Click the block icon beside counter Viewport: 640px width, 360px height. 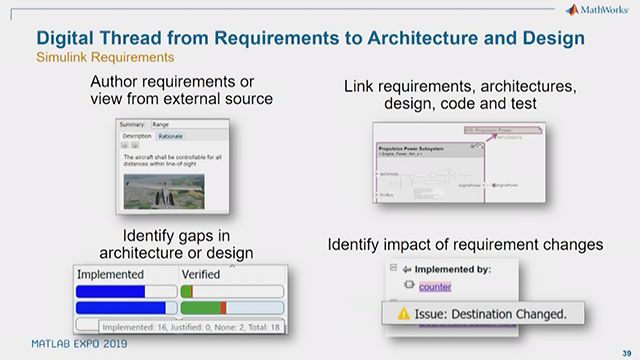coord(409,284)
